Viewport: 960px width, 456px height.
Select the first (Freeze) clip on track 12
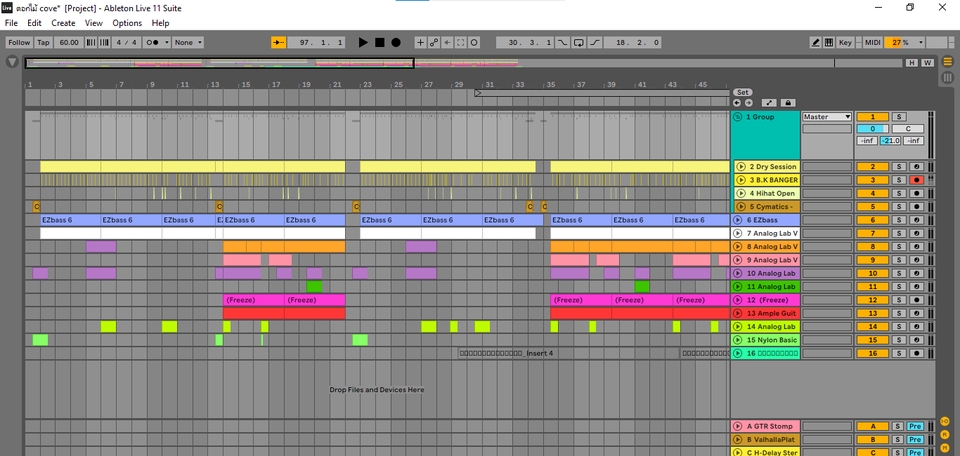(x=253, y=300)
